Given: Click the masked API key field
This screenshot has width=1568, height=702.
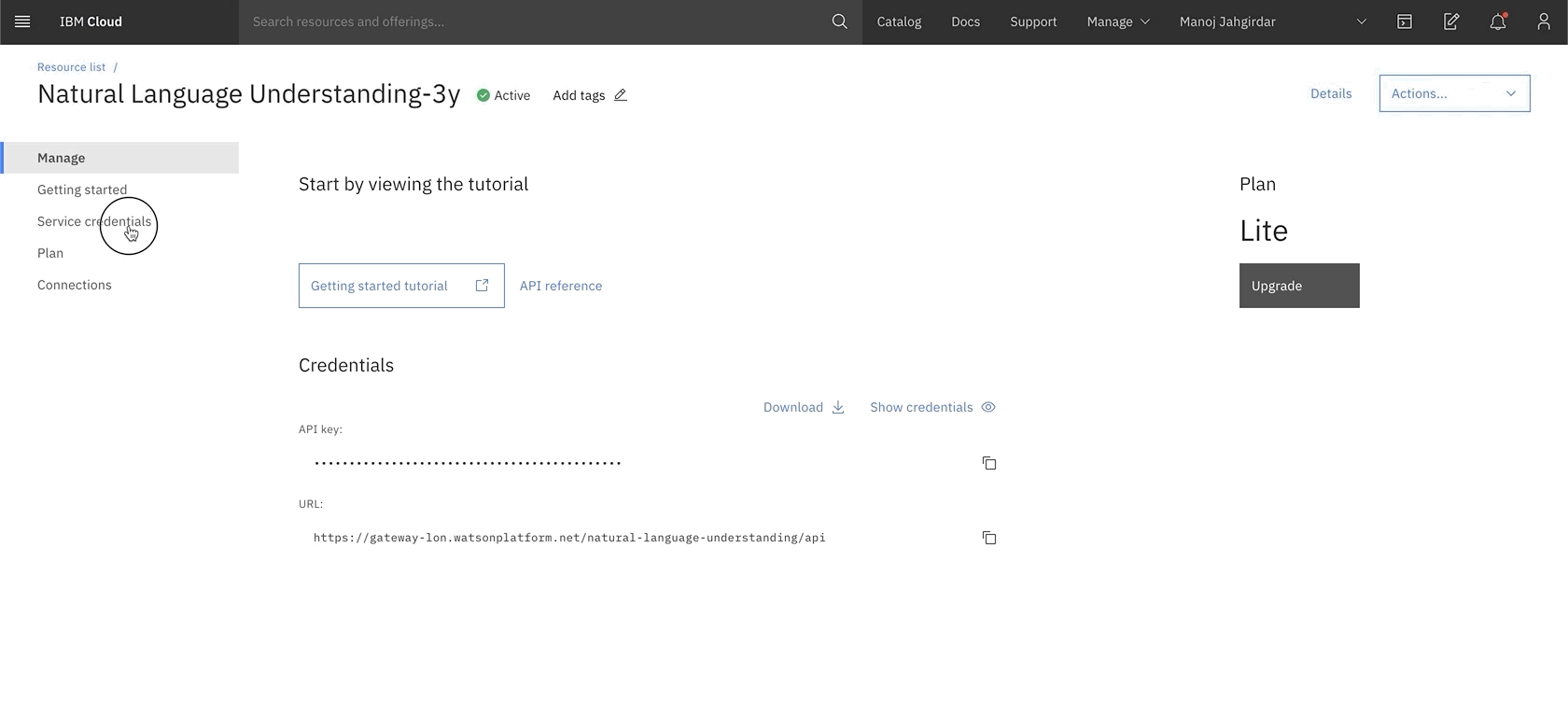Looking at the screenshot, I should pos(468,463).
